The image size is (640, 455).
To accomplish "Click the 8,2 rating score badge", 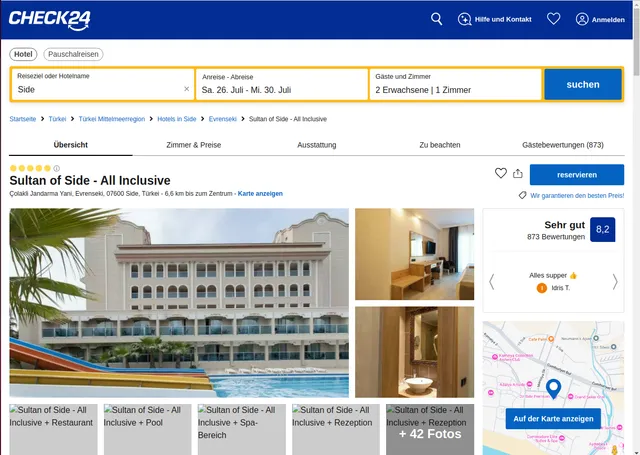I will (602, 230).
